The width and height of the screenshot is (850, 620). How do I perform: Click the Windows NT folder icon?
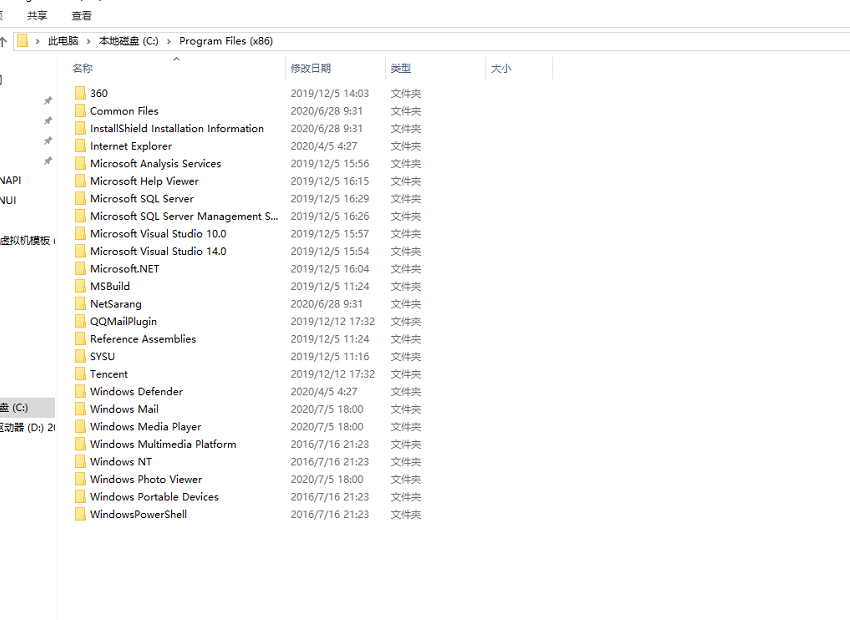click(80, 461)
